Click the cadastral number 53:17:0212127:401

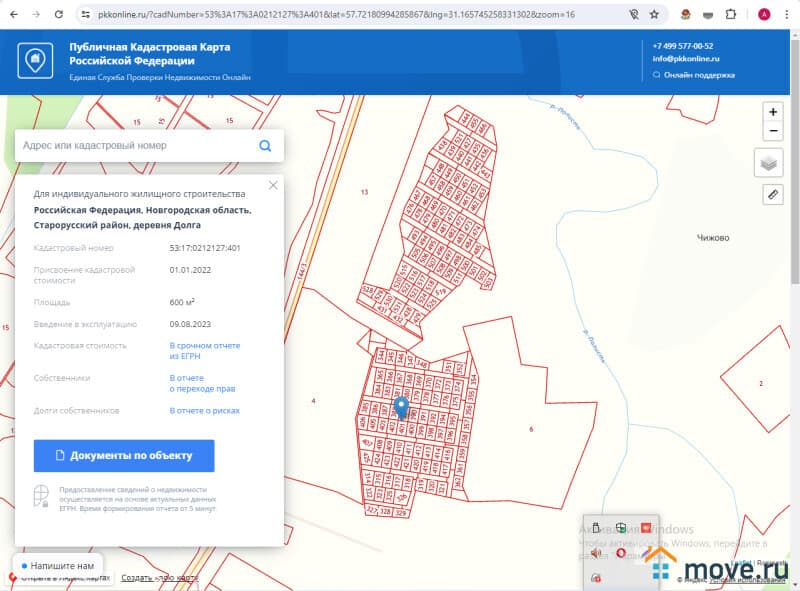point(205,248)
